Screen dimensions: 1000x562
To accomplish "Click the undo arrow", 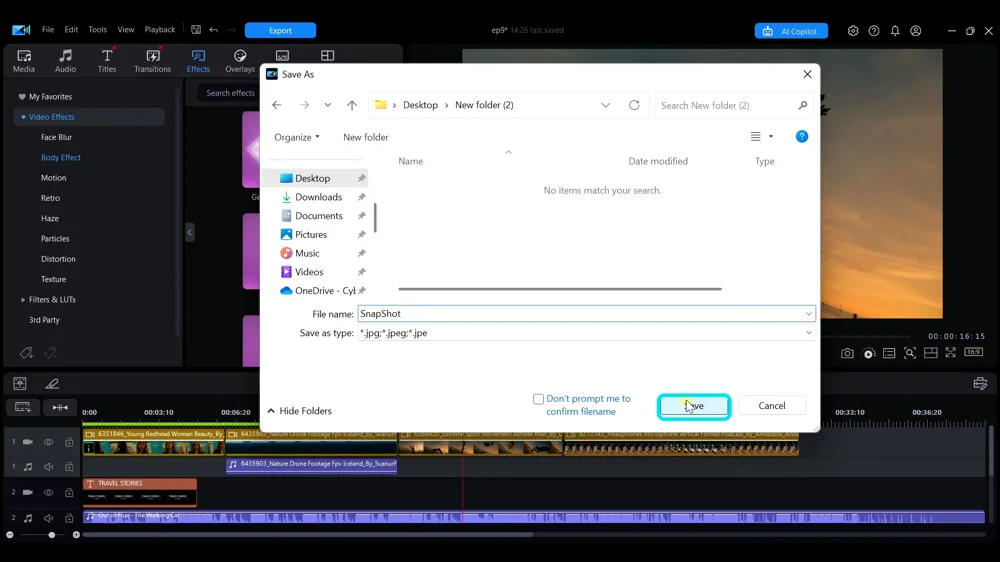I will 214,30.
